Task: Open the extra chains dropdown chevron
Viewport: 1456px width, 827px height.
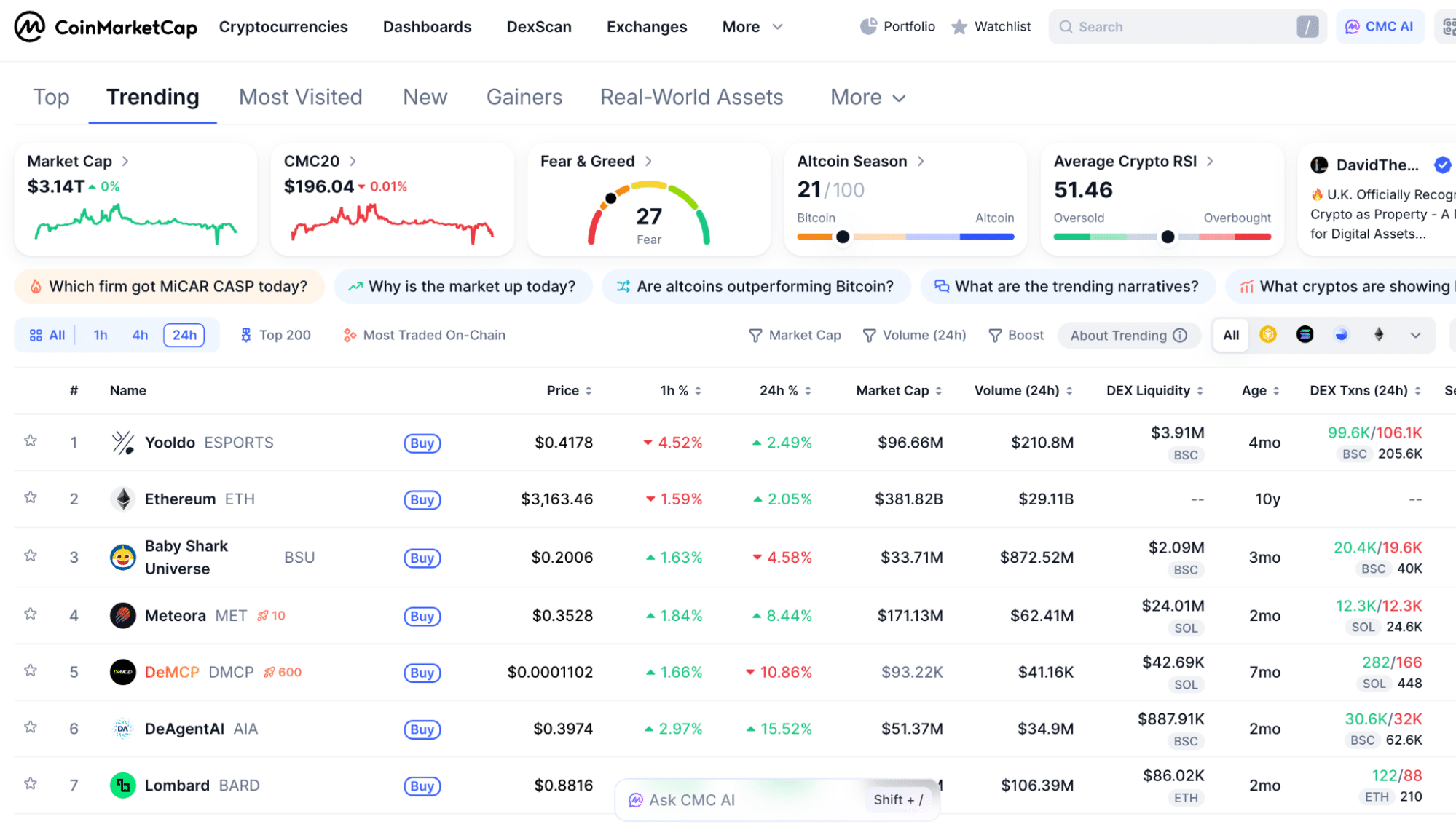Action: (x=1416, y=336)
